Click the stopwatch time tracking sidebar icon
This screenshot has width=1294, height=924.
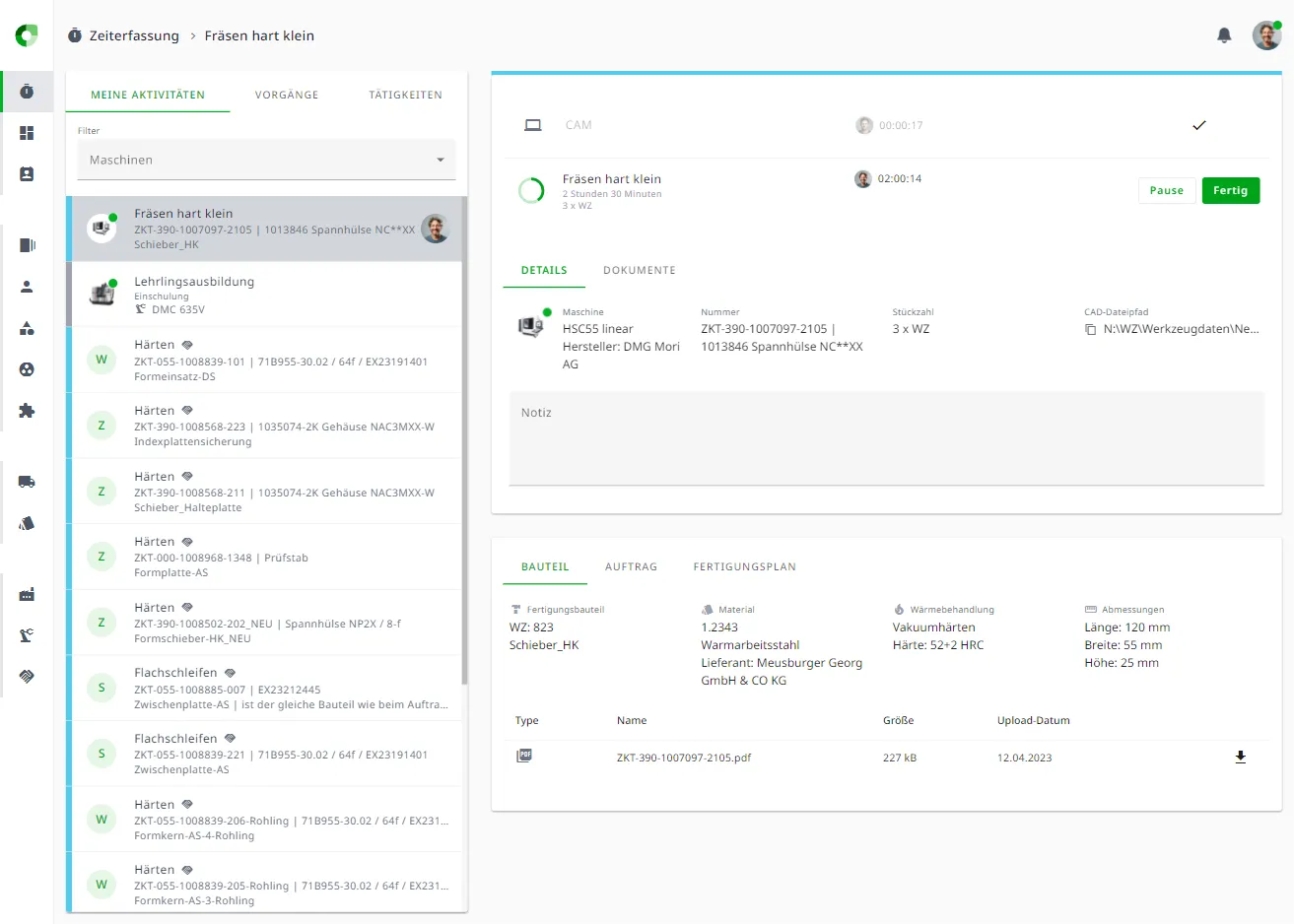click(27, 92)
